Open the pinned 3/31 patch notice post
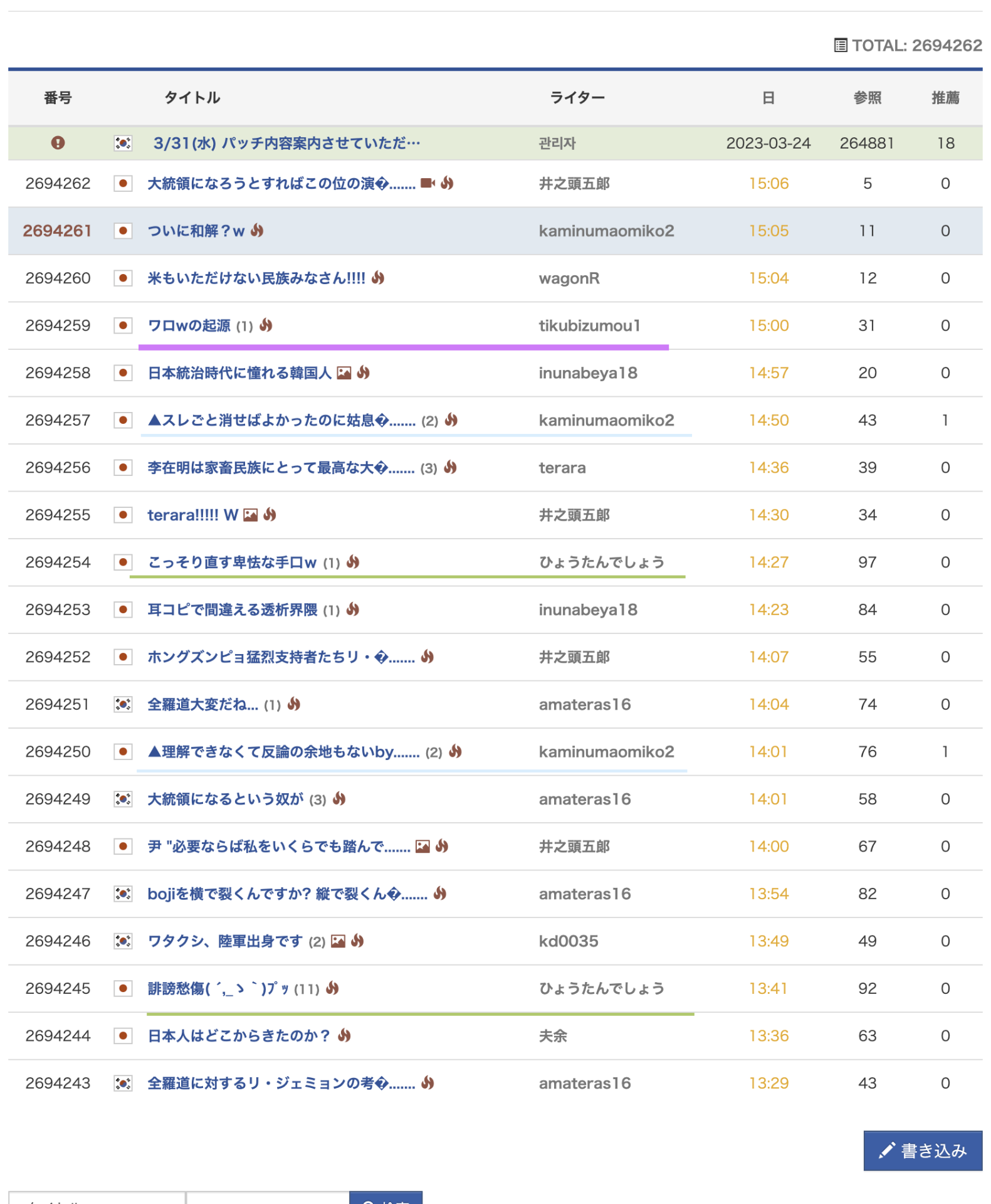This screenshot has width=991, height=1204. 286,143
